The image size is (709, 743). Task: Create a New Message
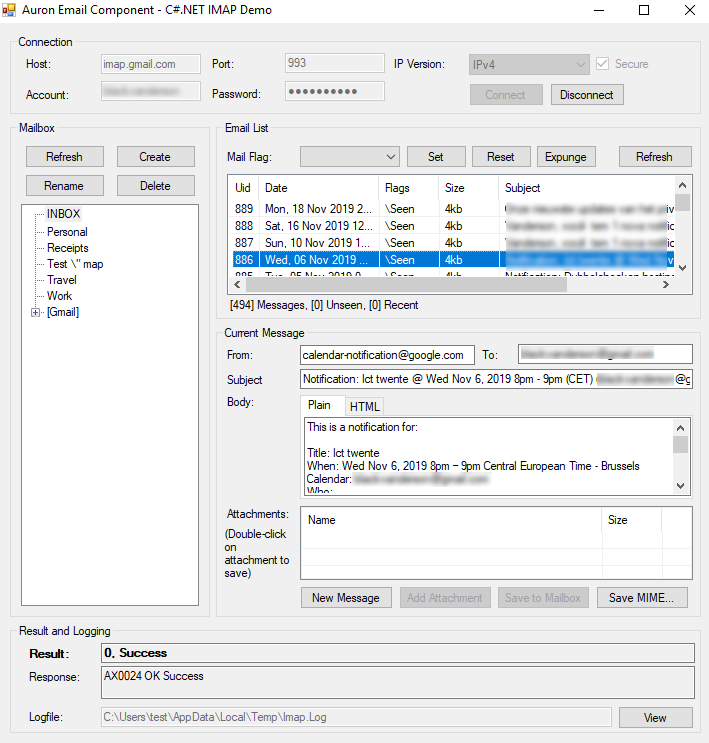[345, 598]
